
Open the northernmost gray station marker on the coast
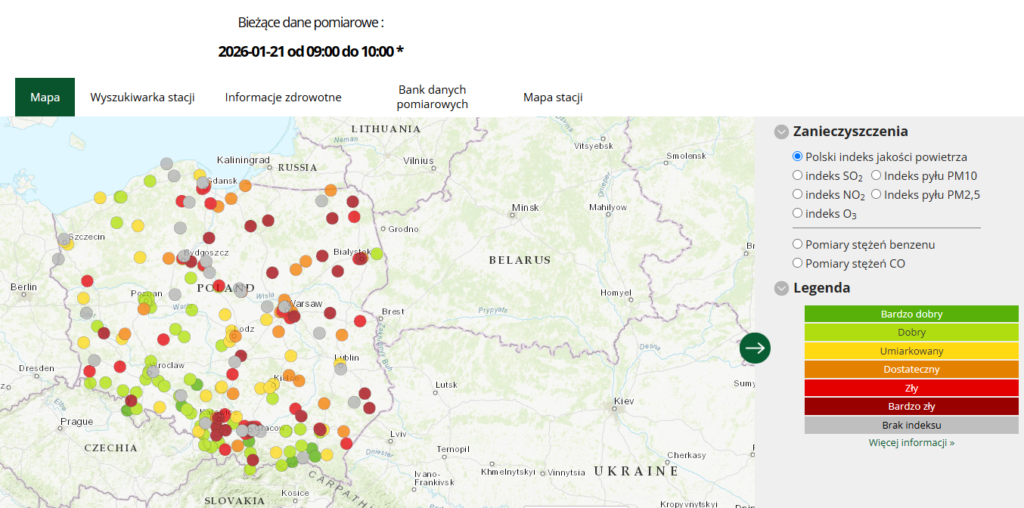tap(166, 164)
